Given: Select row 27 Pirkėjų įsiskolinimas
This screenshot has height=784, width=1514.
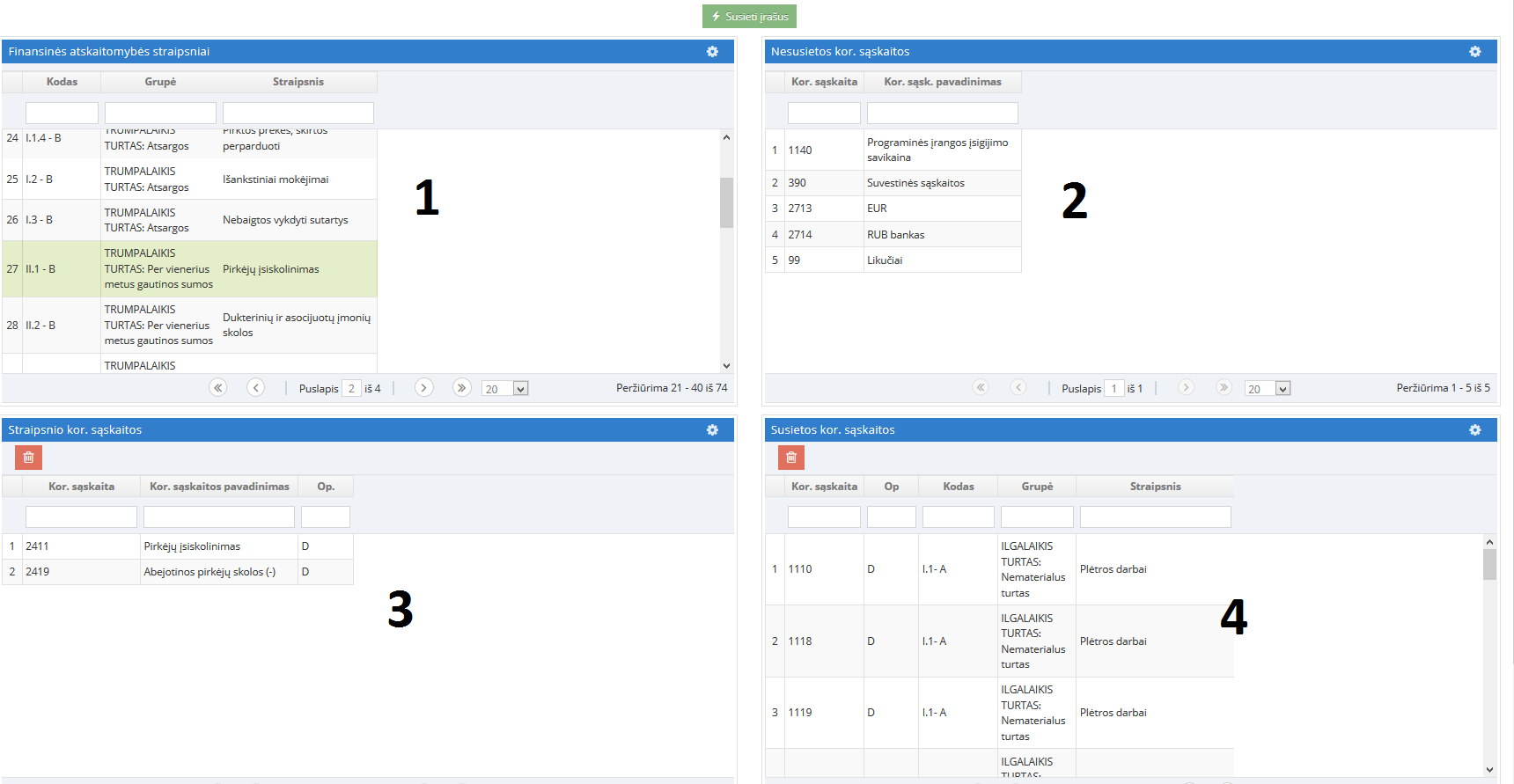Looking at the screenshot, I should click(x=270, y=269).
